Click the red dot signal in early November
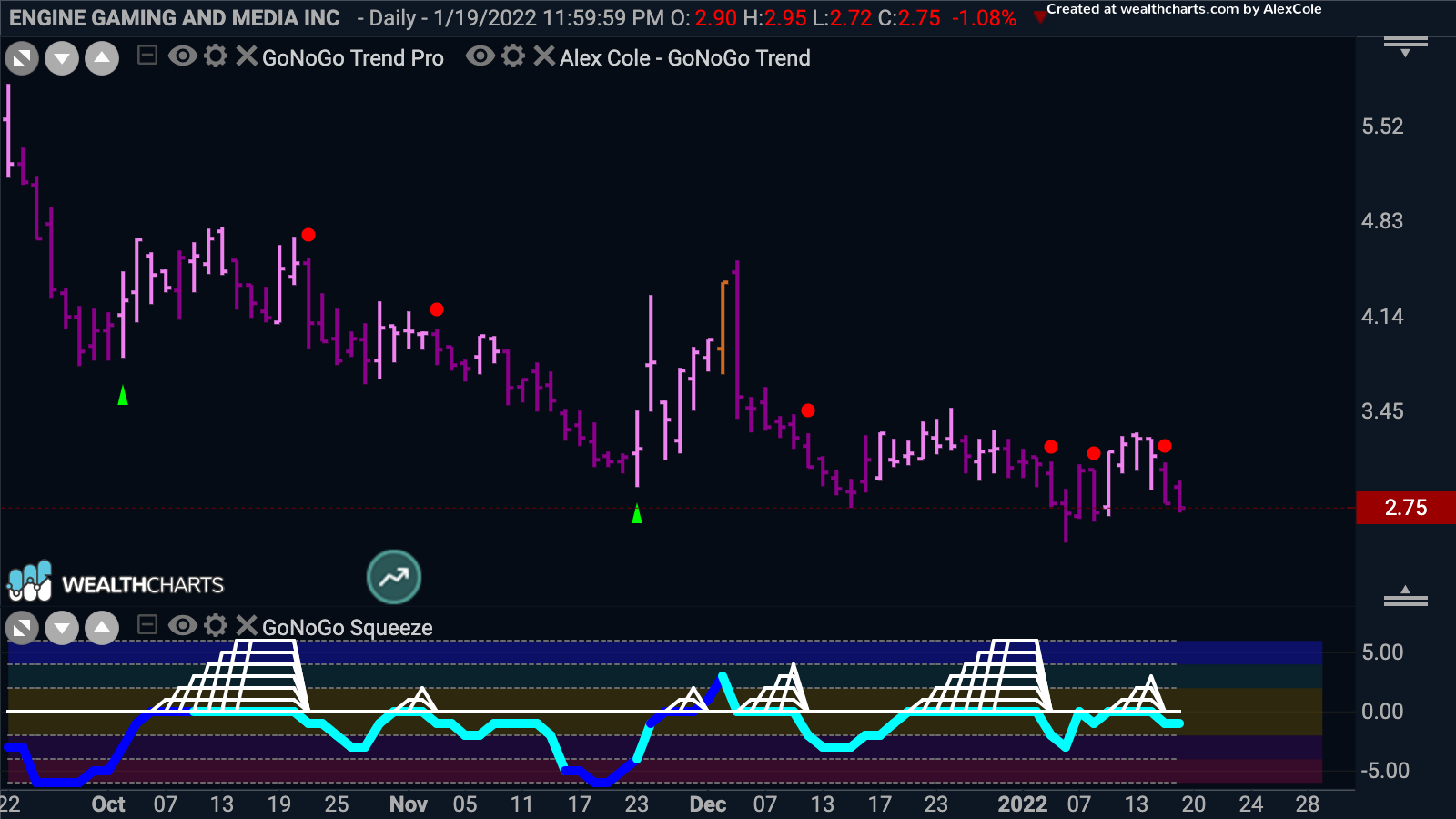The width and height of the screenshot is (1456, 819). point(437,309)
